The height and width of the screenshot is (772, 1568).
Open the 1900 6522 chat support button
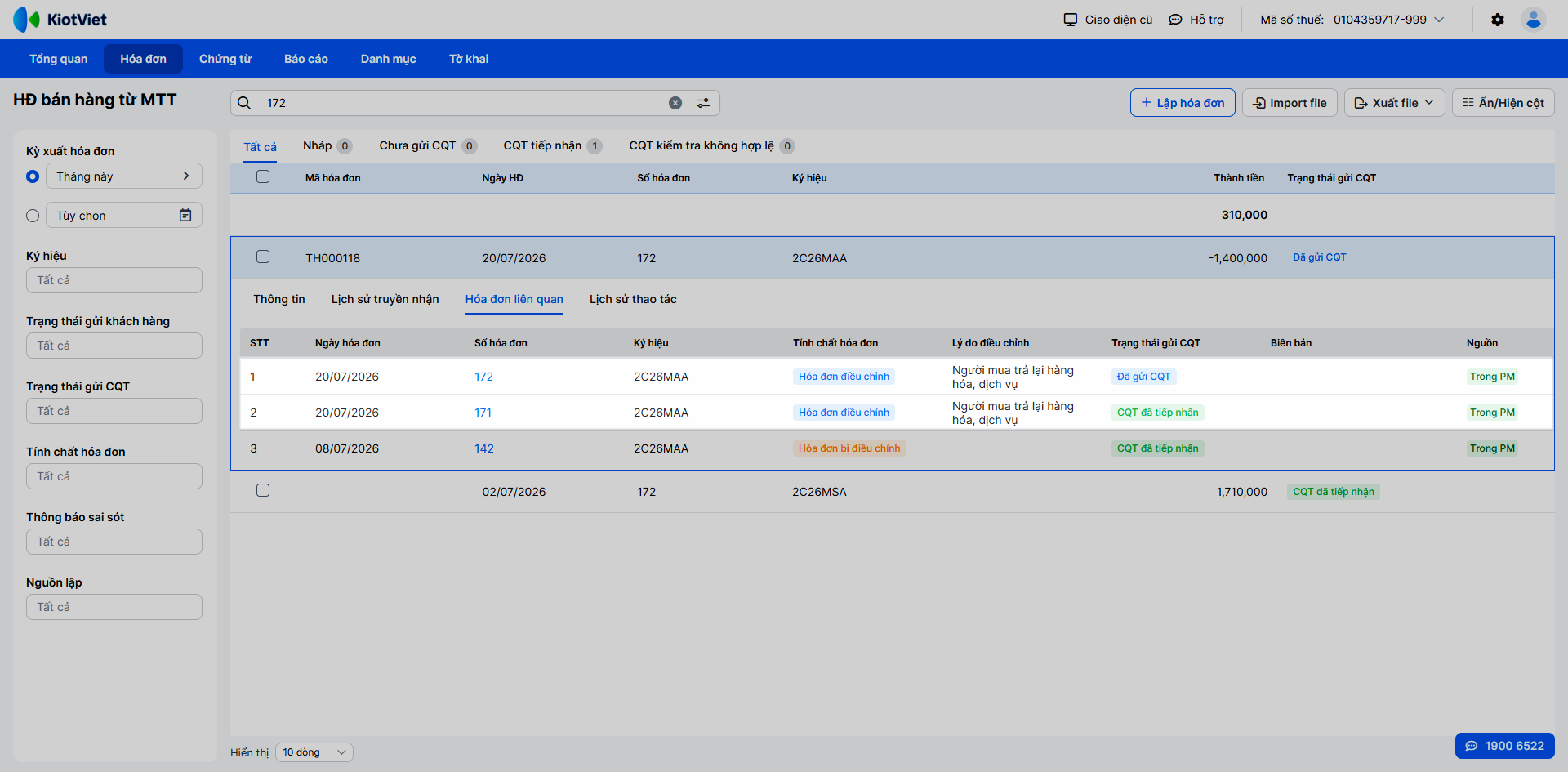click(1504, 746)
